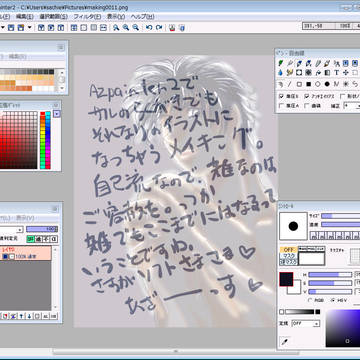The width and height of the screenshot is (360, 360).
Task: Select the M-shaped draw shape icon
Action: coord(337,84)
